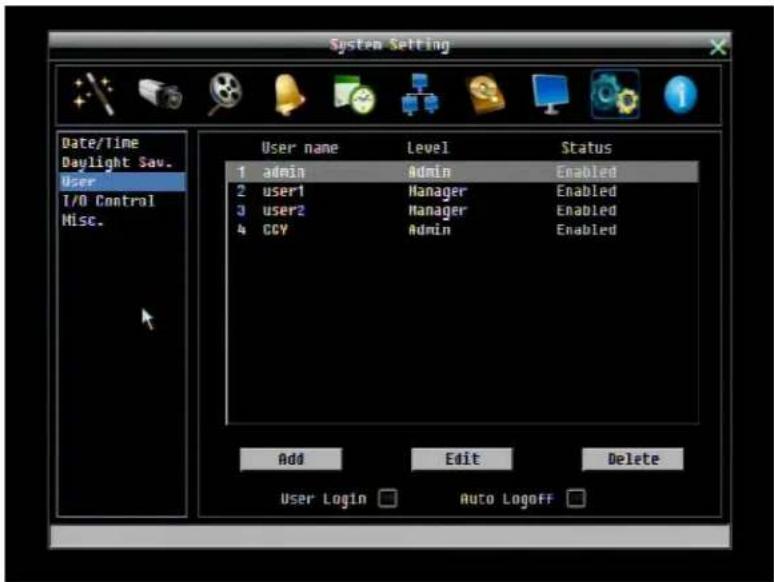Screen dimensions: 774x582
Task: Click the Level column header
Action: pyautogui.click(x=427, y=148)
